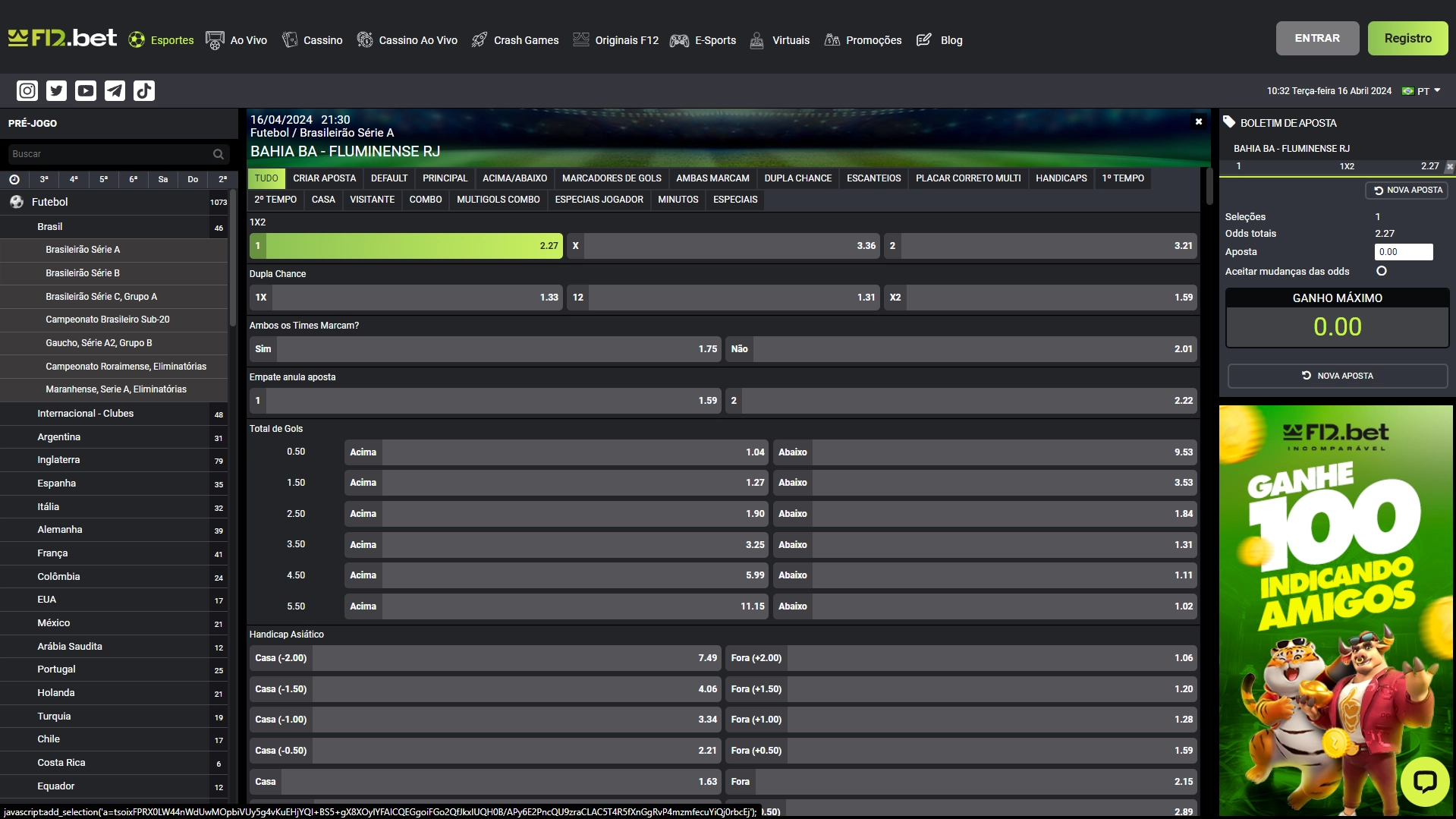Click the lower NOVA APOSTA button
Screen dimensions: 1456x819
1337,376
